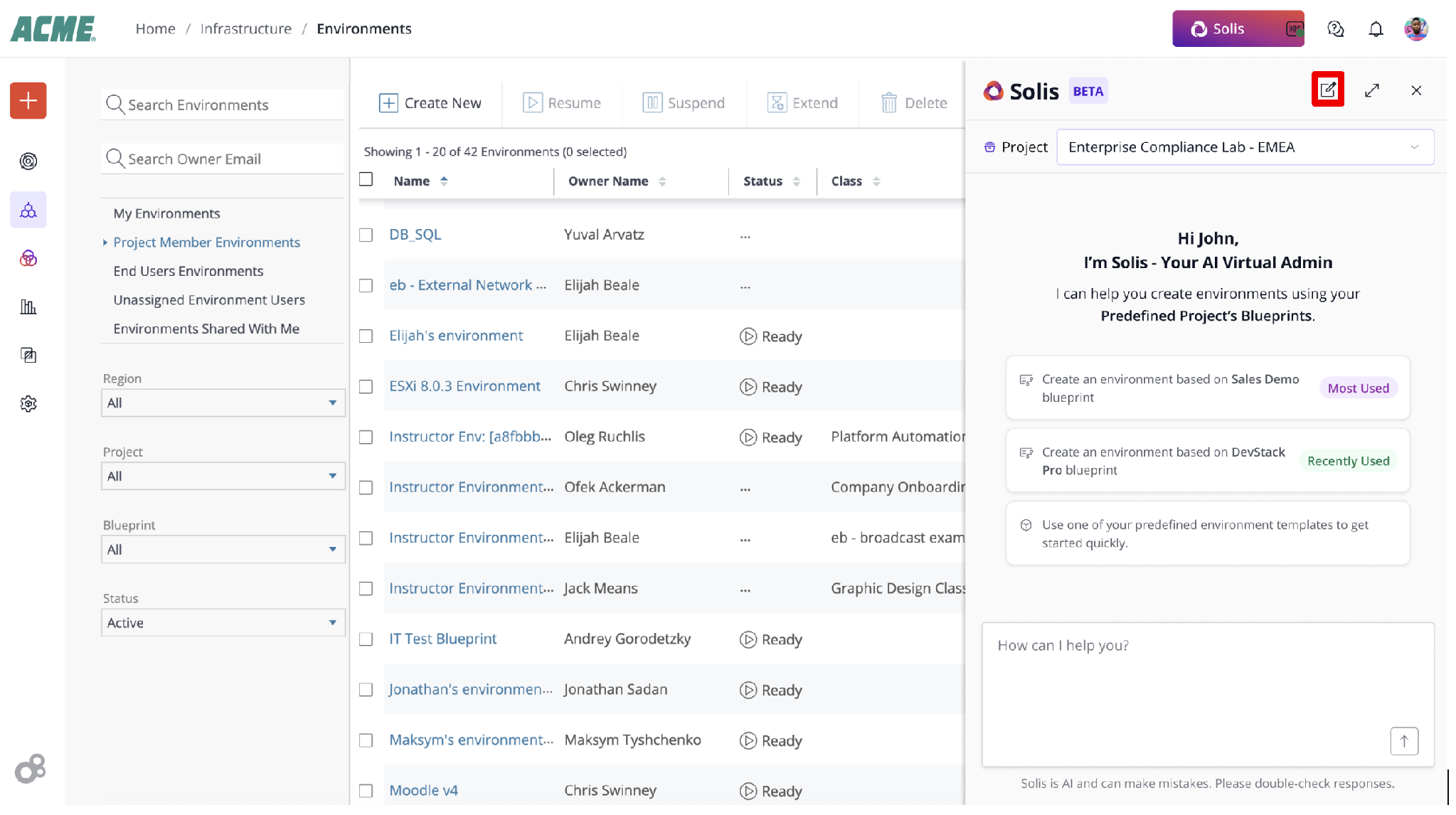Select Environments Shared With Me filter
1456x815 pixels.
pyautogui.click(x=206, y=329)
